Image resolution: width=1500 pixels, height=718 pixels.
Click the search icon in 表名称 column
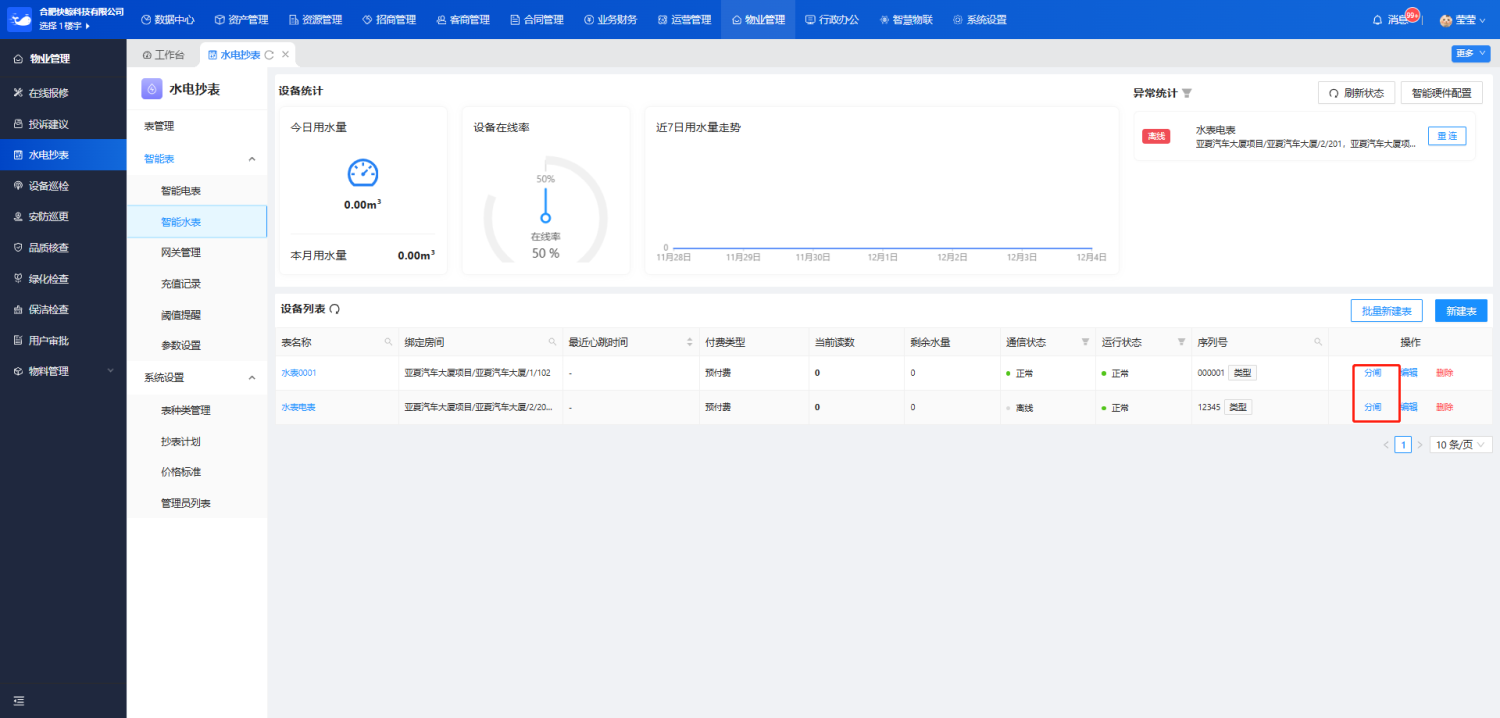tap(388, 342)
